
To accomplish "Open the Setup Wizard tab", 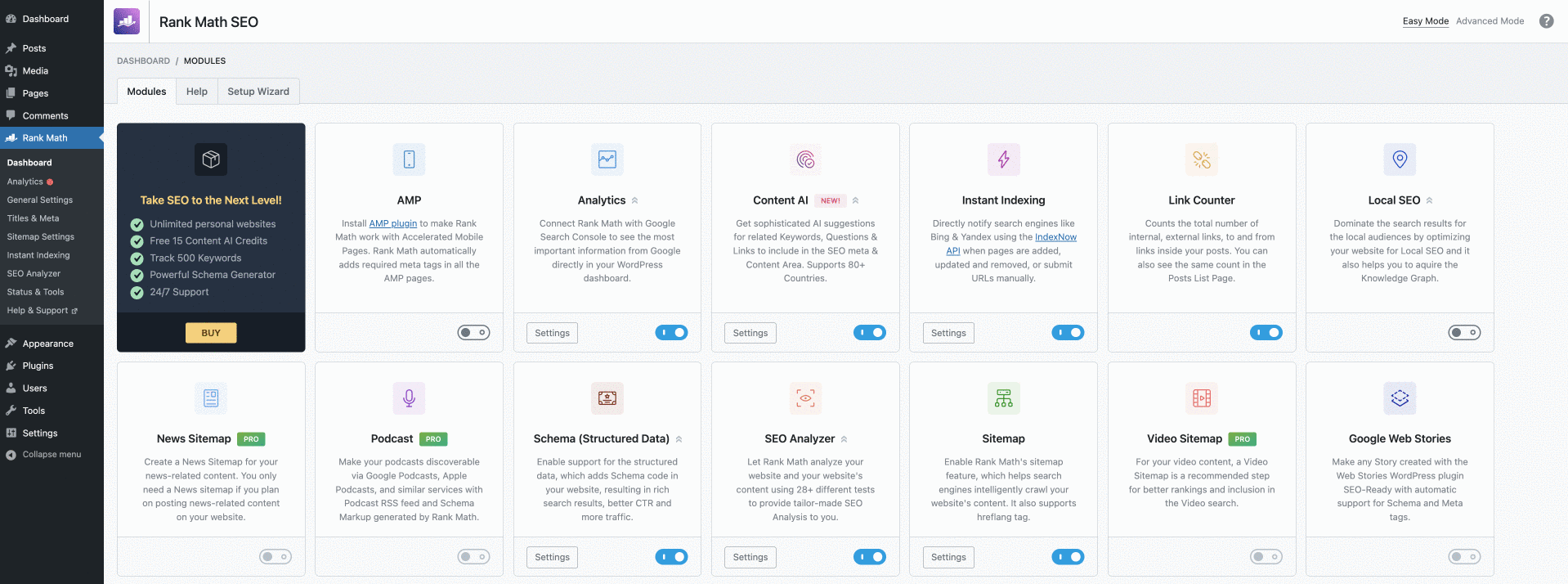I will (x=258, y=92).
